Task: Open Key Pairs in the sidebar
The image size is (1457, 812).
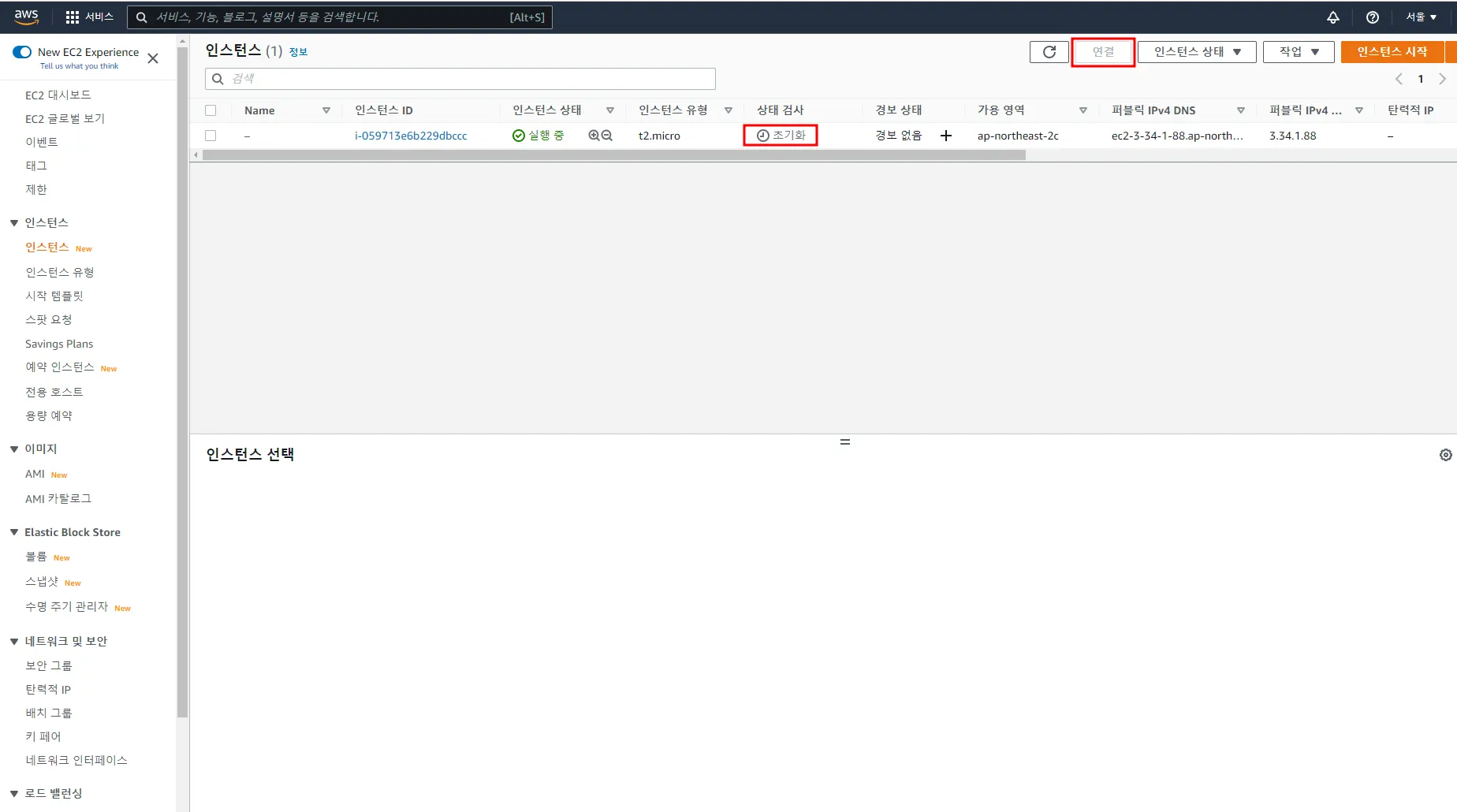Action: click(43, 736)
